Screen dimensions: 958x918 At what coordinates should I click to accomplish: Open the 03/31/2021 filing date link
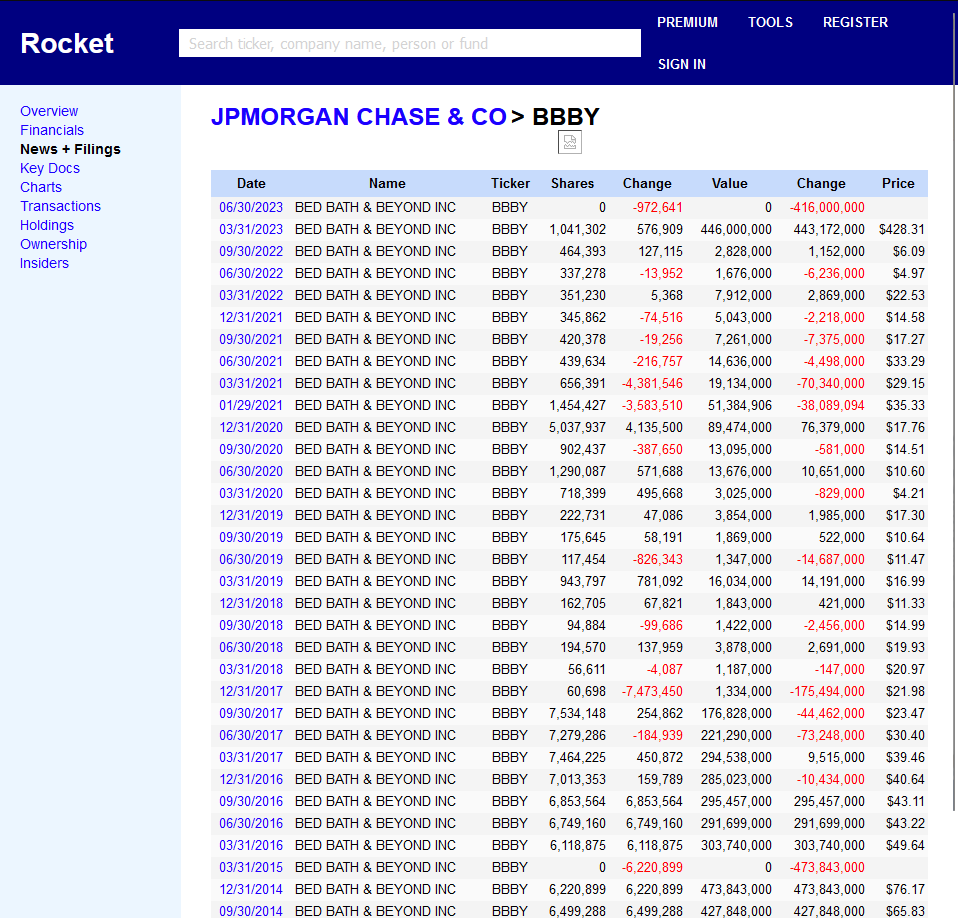pyautogui.click(x=251, y=383)
